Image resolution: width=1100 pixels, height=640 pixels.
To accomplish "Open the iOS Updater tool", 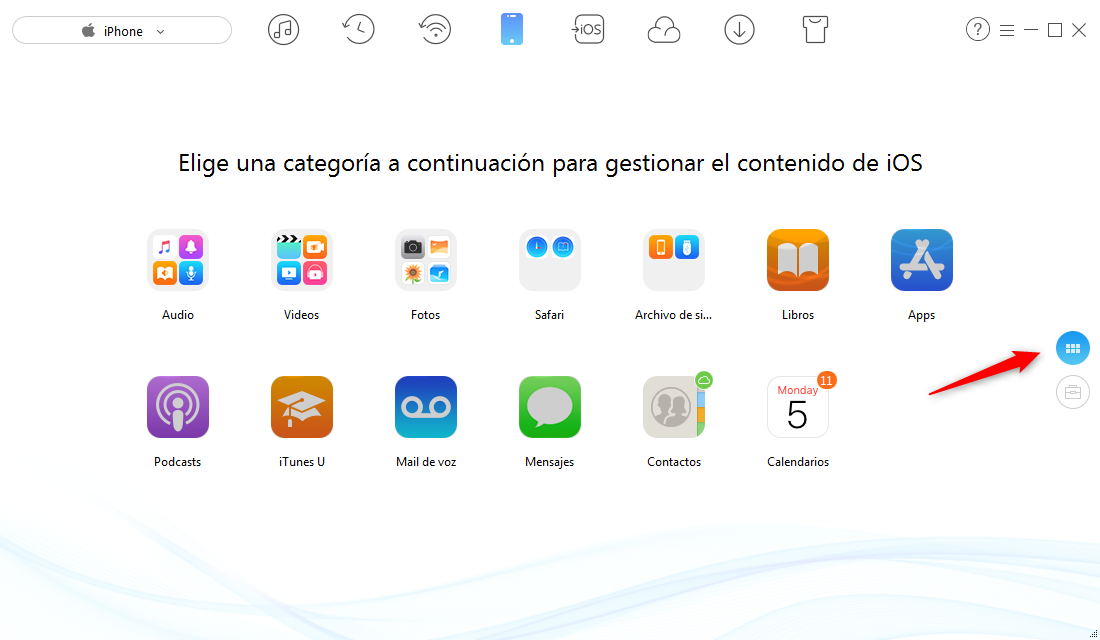I will 588,29.
